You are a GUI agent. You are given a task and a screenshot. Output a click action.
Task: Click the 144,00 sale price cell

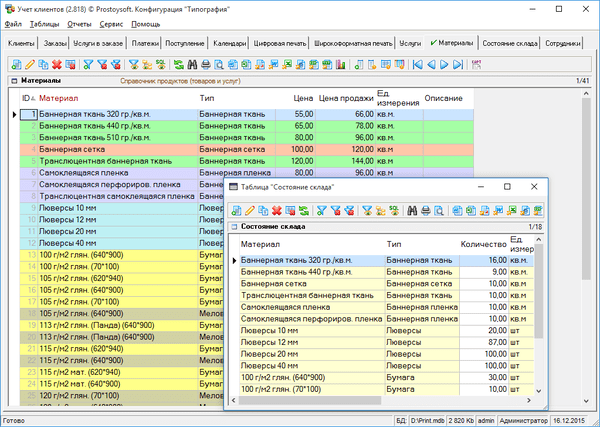[346, 161]
